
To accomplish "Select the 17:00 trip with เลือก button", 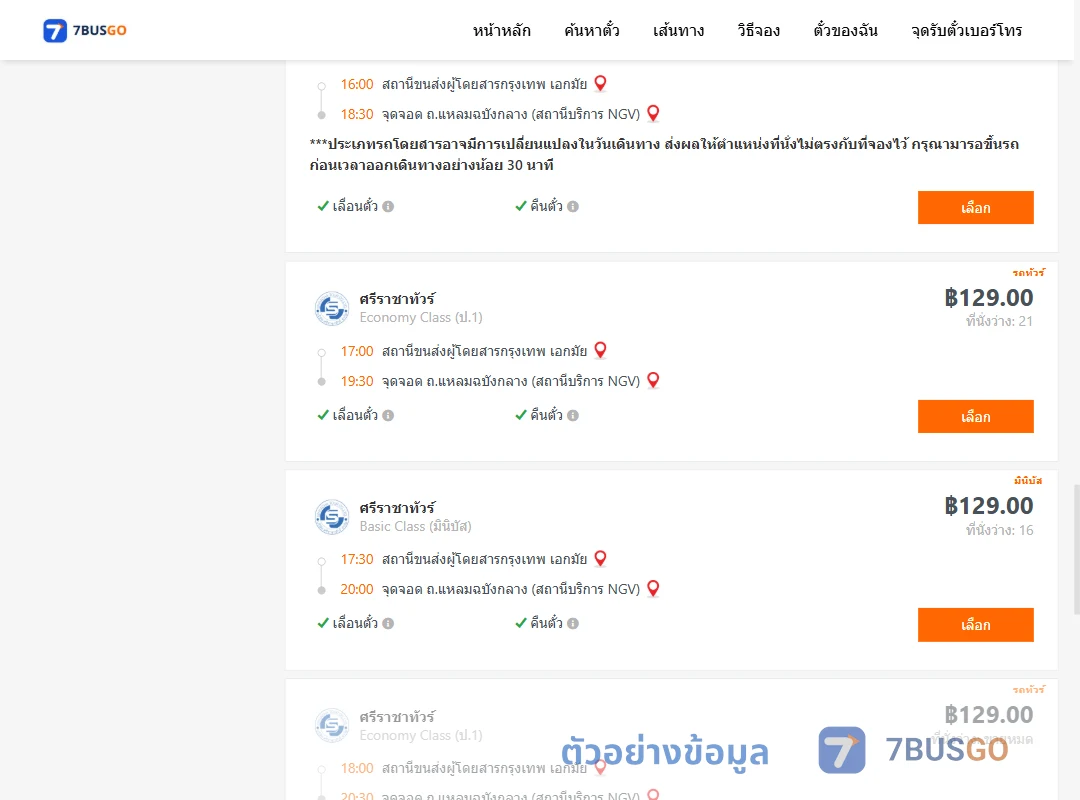I will [x=975, y=416].
